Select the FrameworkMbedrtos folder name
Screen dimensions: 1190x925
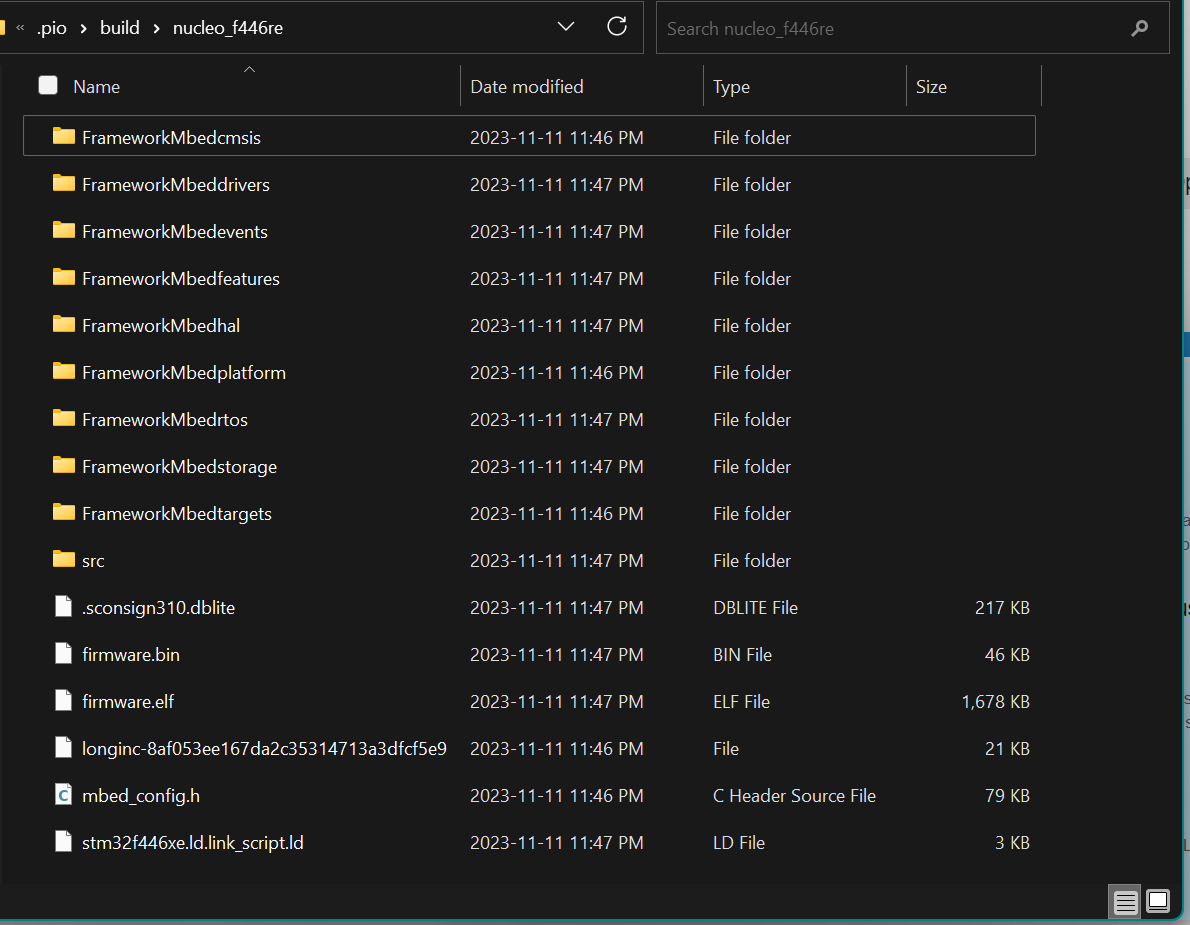click(x=165, y=420)
